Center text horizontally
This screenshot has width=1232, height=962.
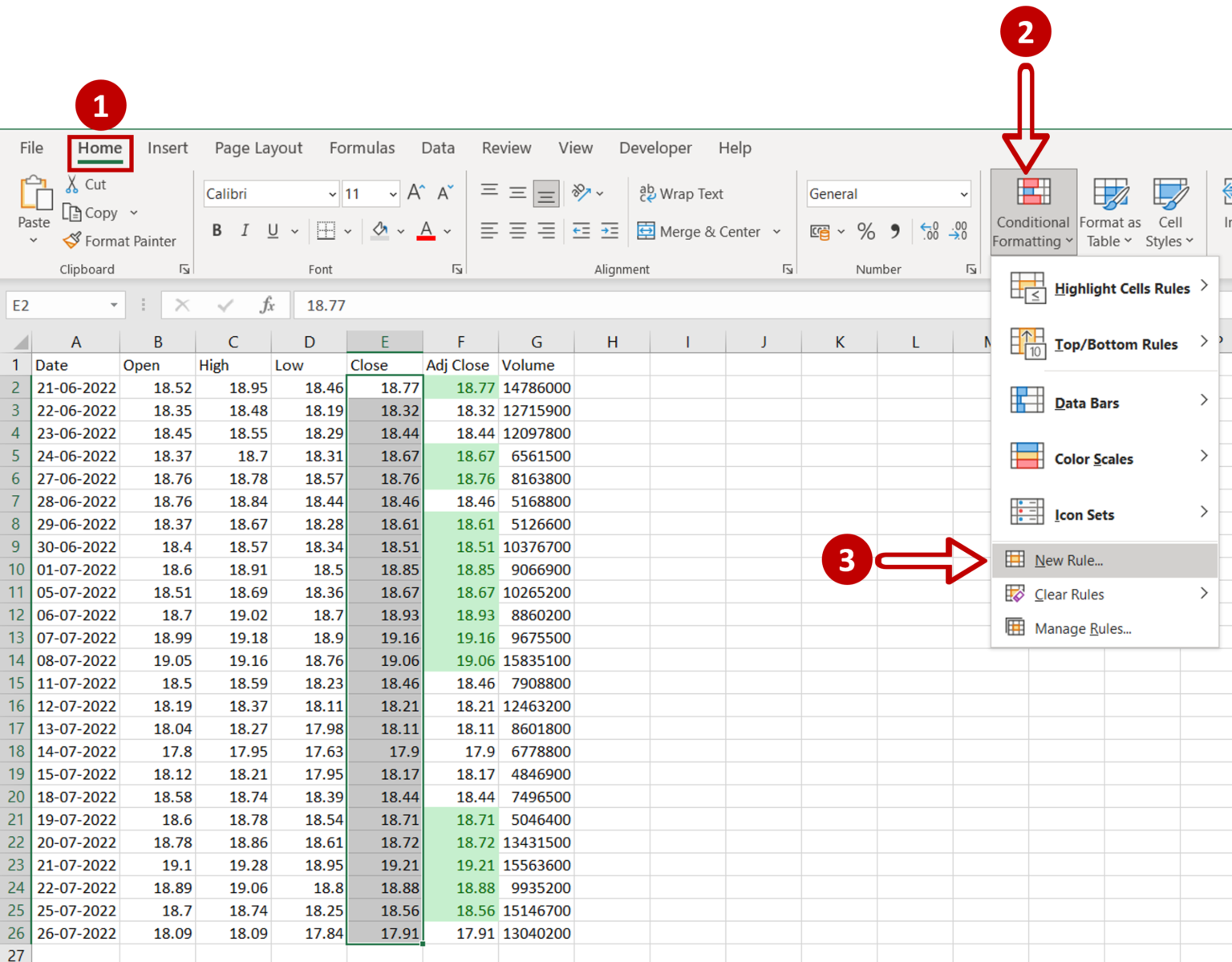click(x=518, y=231)
